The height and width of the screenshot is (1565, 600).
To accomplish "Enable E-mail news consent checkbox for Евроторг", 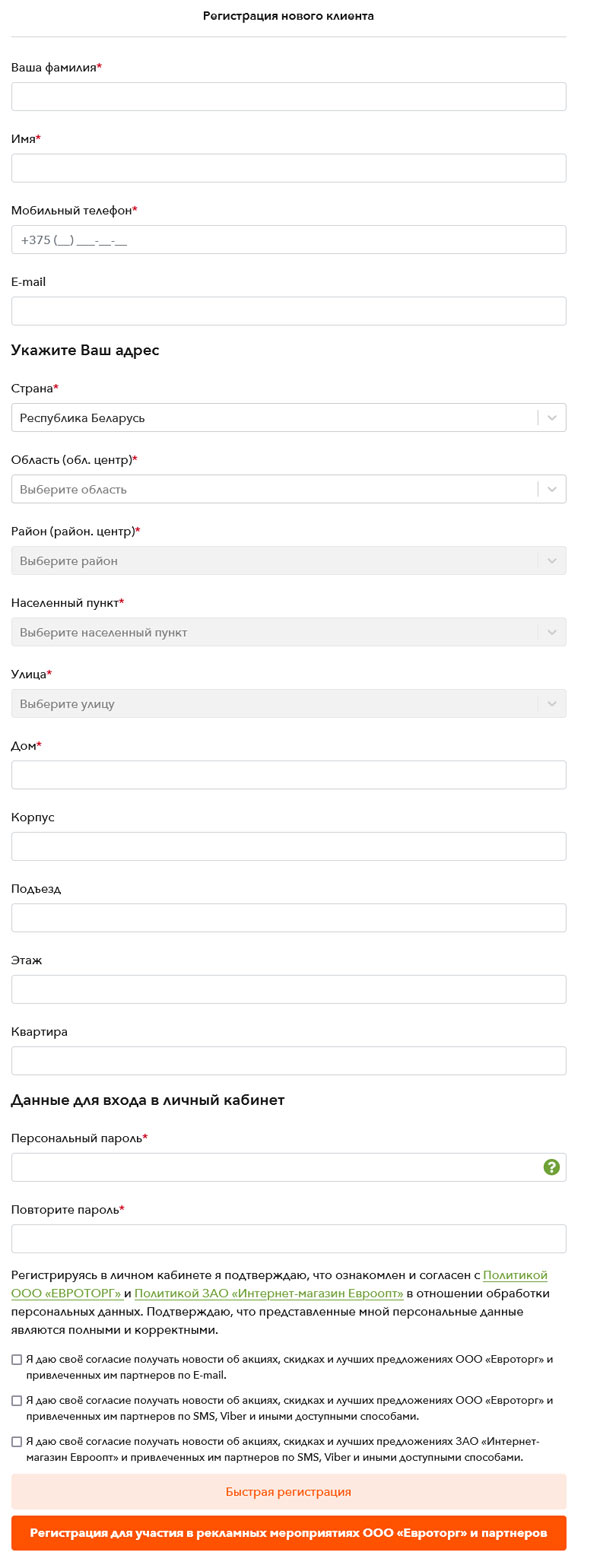I will tap(16, 1360).
